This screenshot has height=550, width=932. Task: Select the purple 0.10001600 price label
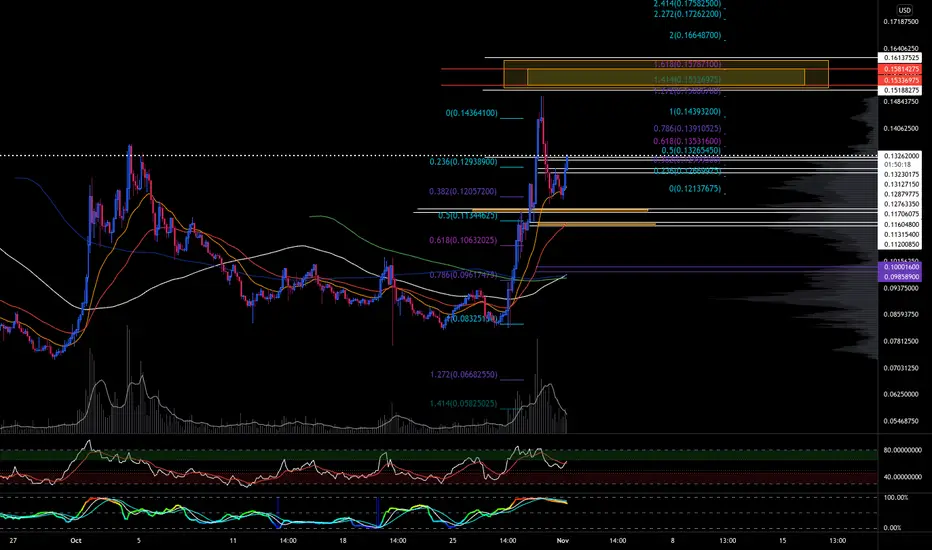coord(900,268)
